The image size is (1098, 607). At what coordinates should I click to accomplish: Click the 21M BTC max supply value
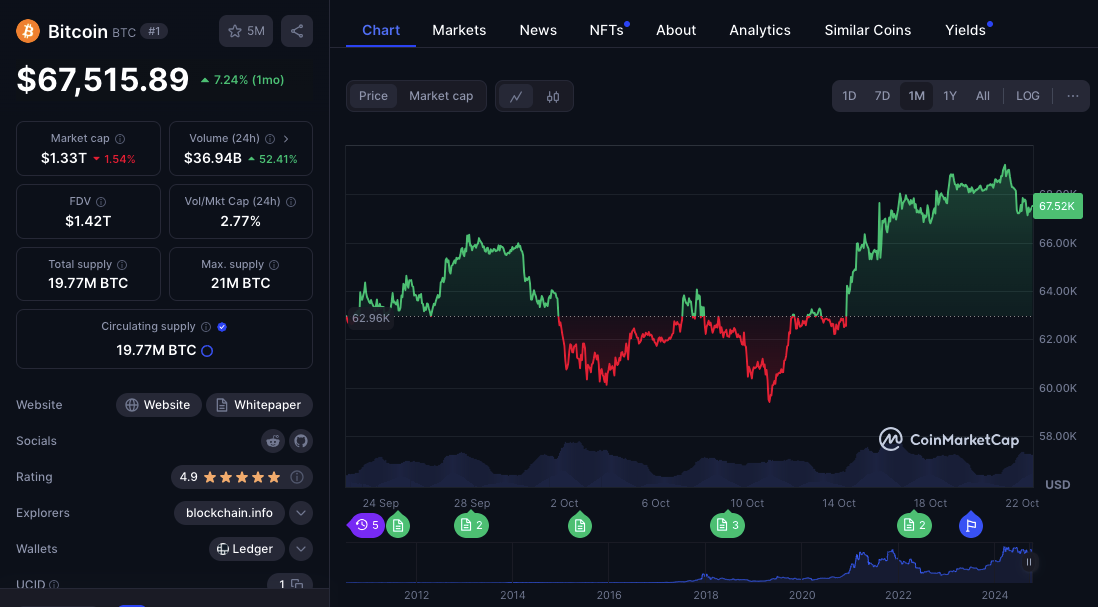pos(241,284)
